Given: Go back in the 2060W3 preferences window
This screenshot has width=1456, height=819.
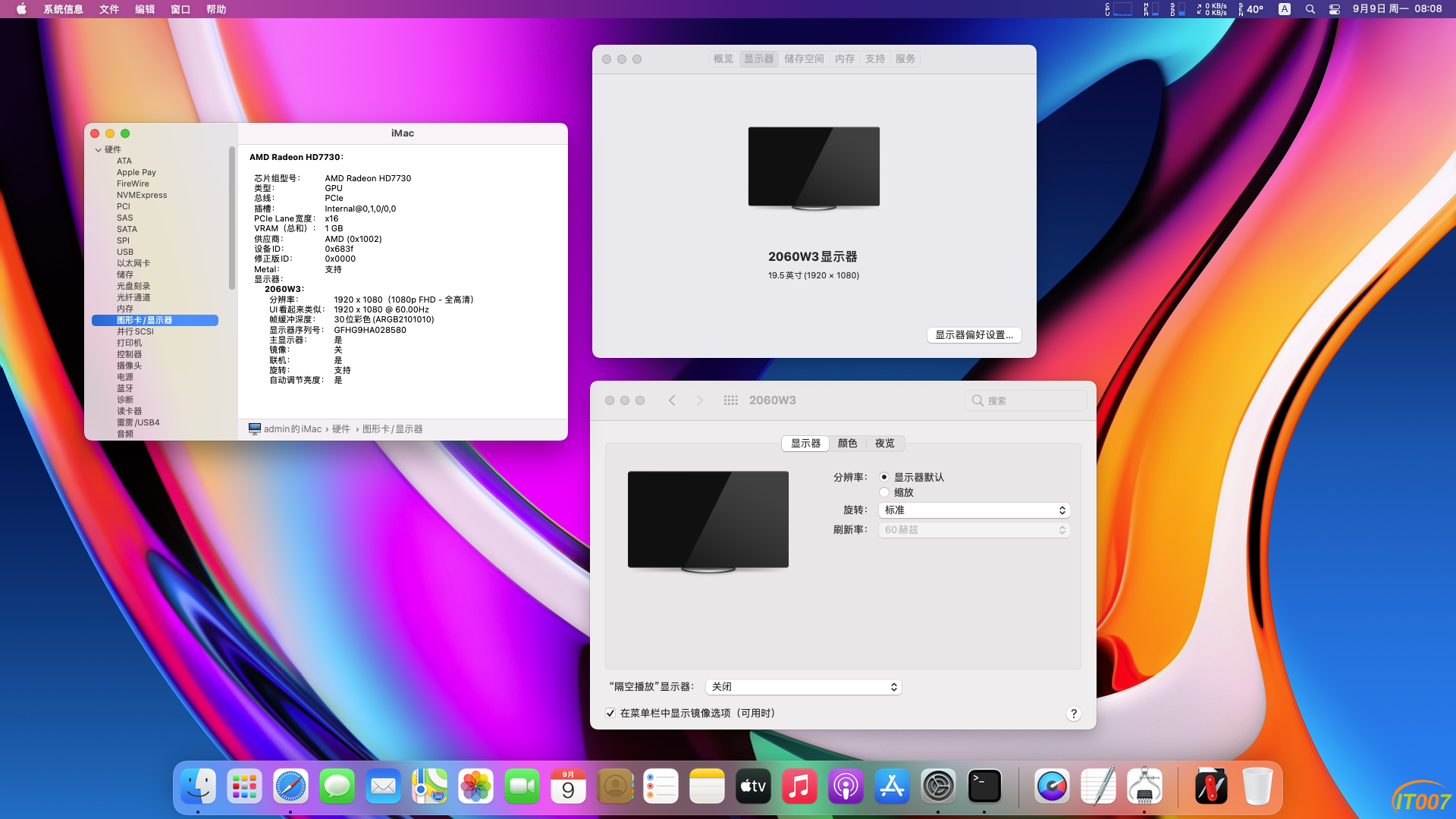Looking at the screenshot, I should coord(672,400).
